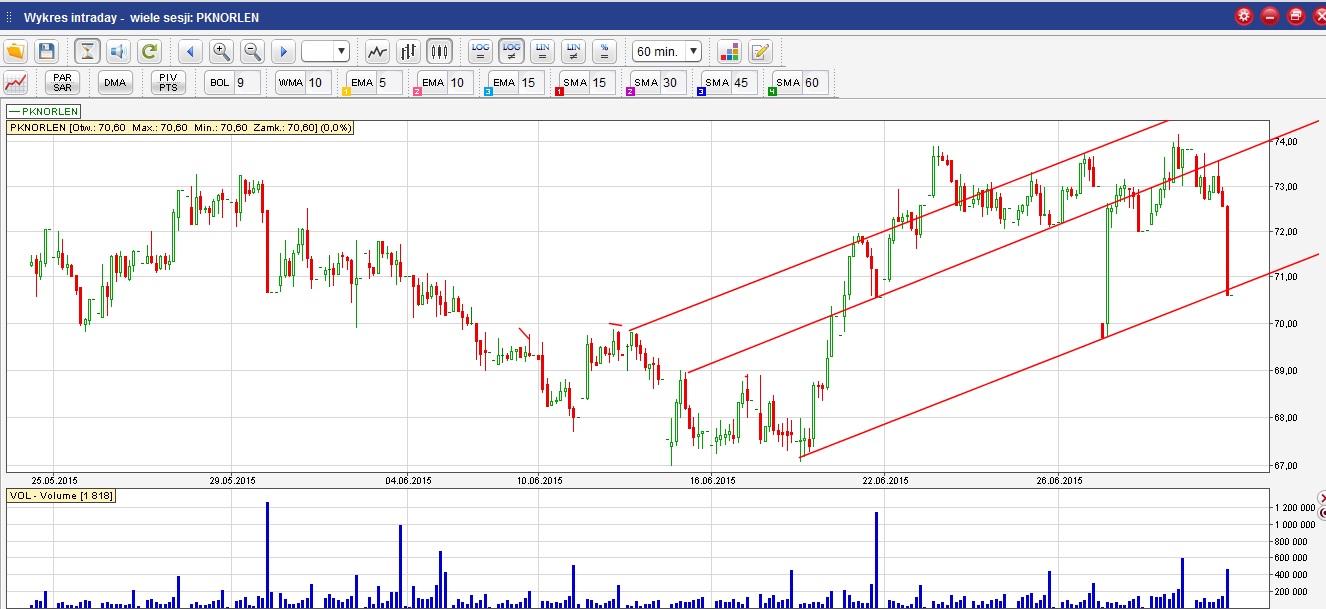Image resolution: width=1326 pixels, height=609 pixels.
Task: Click the open folder icon
Action: 15,51
